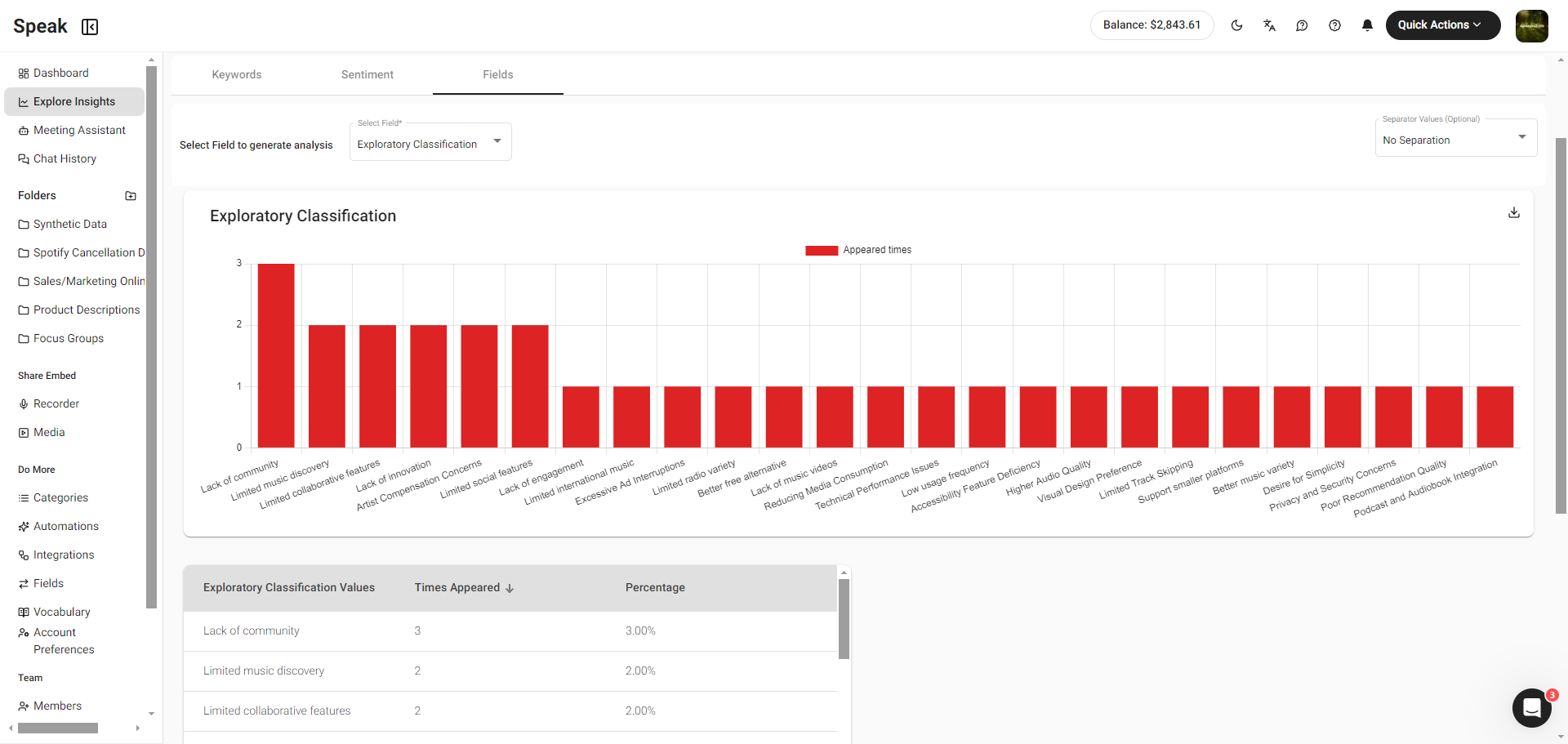Open the chat feedback icon in header
The image size is (1568, 744).
pos(1302,25)
